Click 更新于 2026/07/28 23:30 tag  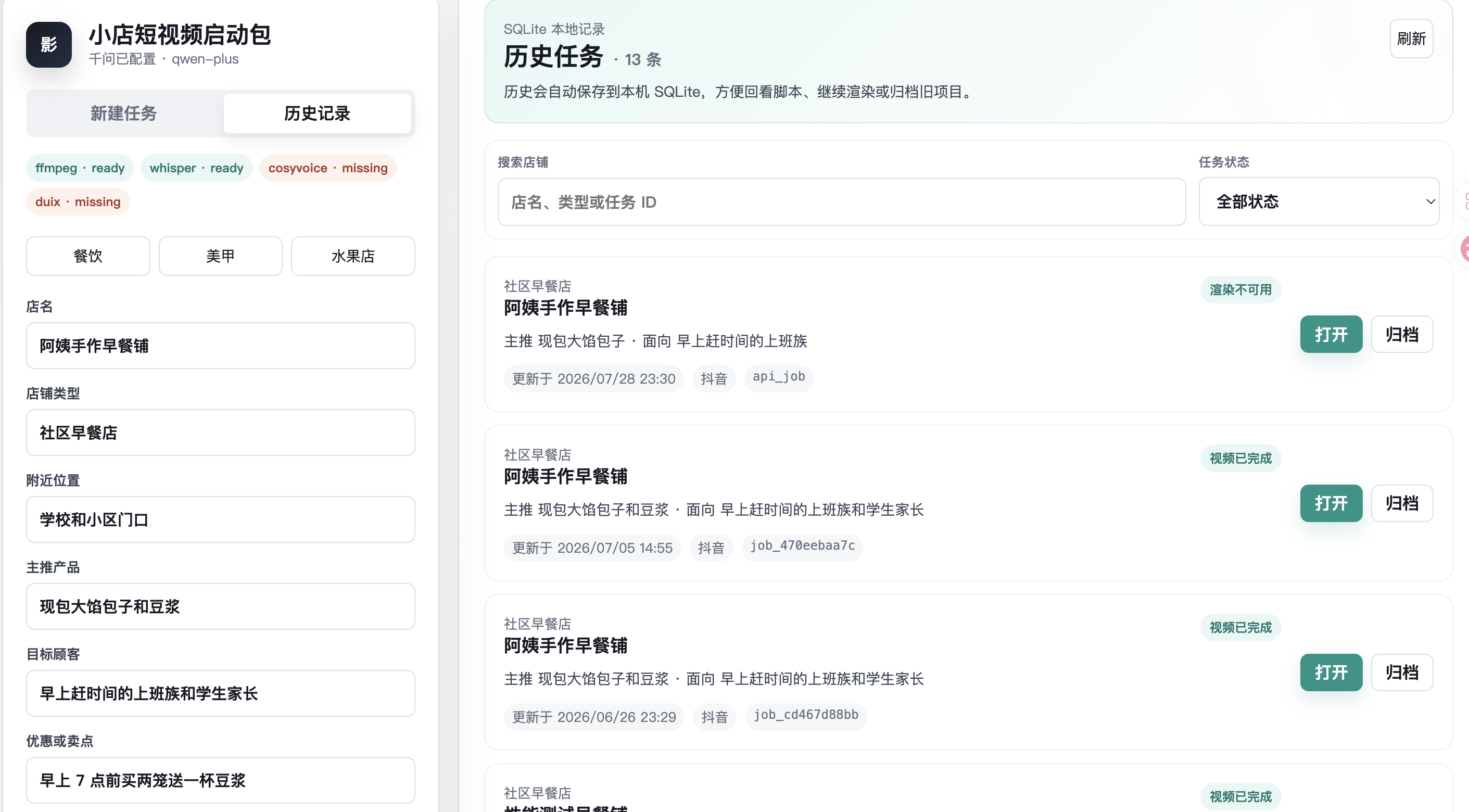tap(593, 378)
